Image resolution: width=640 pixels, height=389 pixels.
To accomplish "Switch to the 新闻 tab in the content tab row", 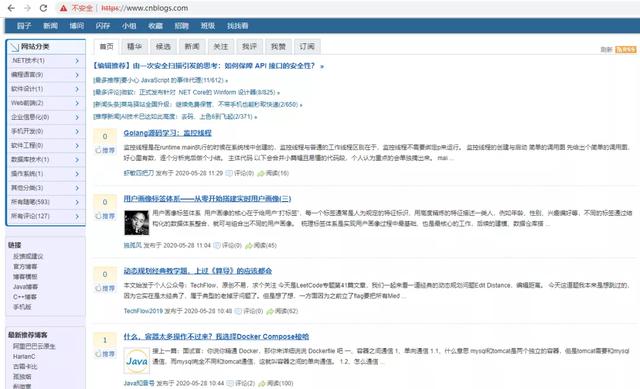I will tap(192, 47).
